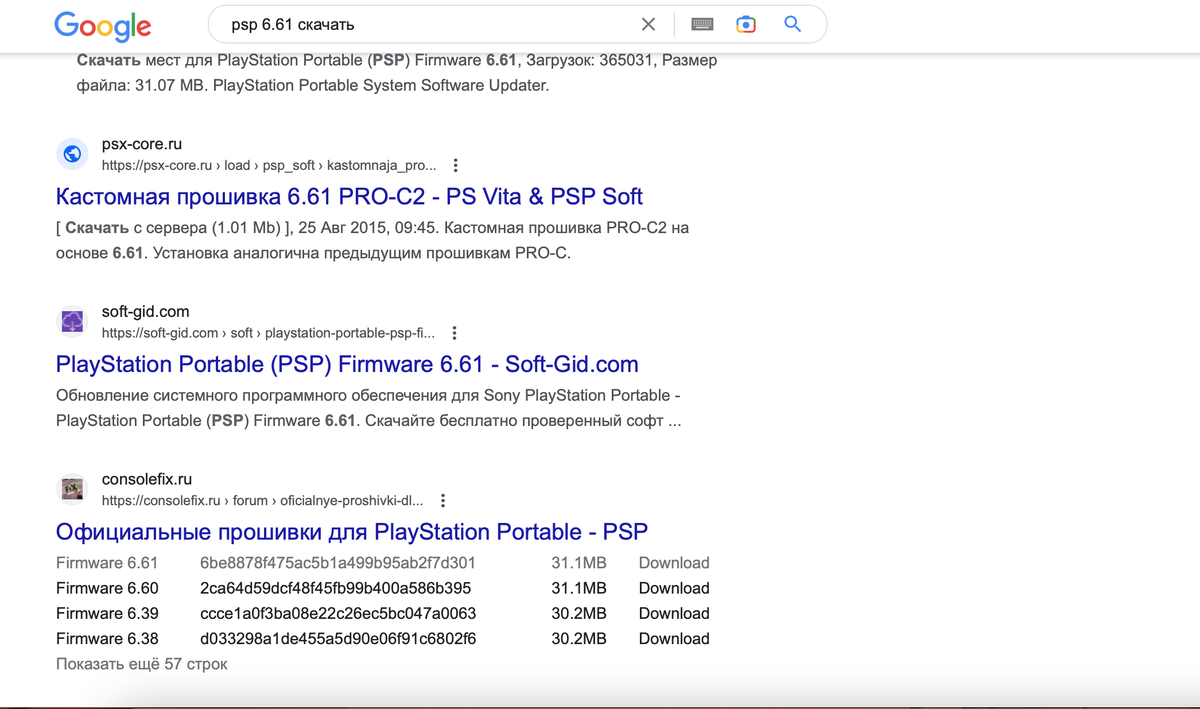1200x709 pixels.
Task: Click soft-gid.com purple favicon
Action: pos(72,322)
